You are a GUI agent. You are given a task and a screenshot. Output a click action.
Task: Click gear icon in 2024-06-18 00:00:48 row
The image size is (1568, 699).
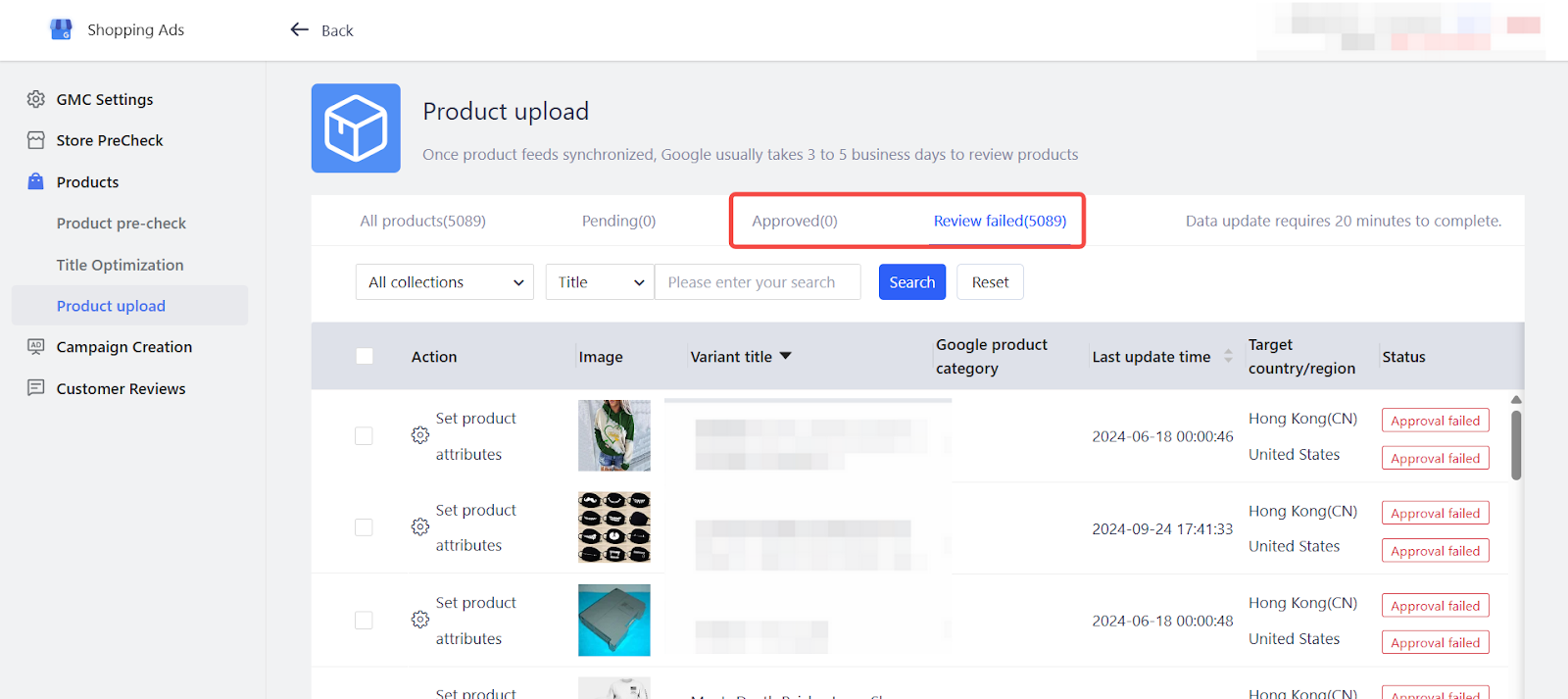420,620
